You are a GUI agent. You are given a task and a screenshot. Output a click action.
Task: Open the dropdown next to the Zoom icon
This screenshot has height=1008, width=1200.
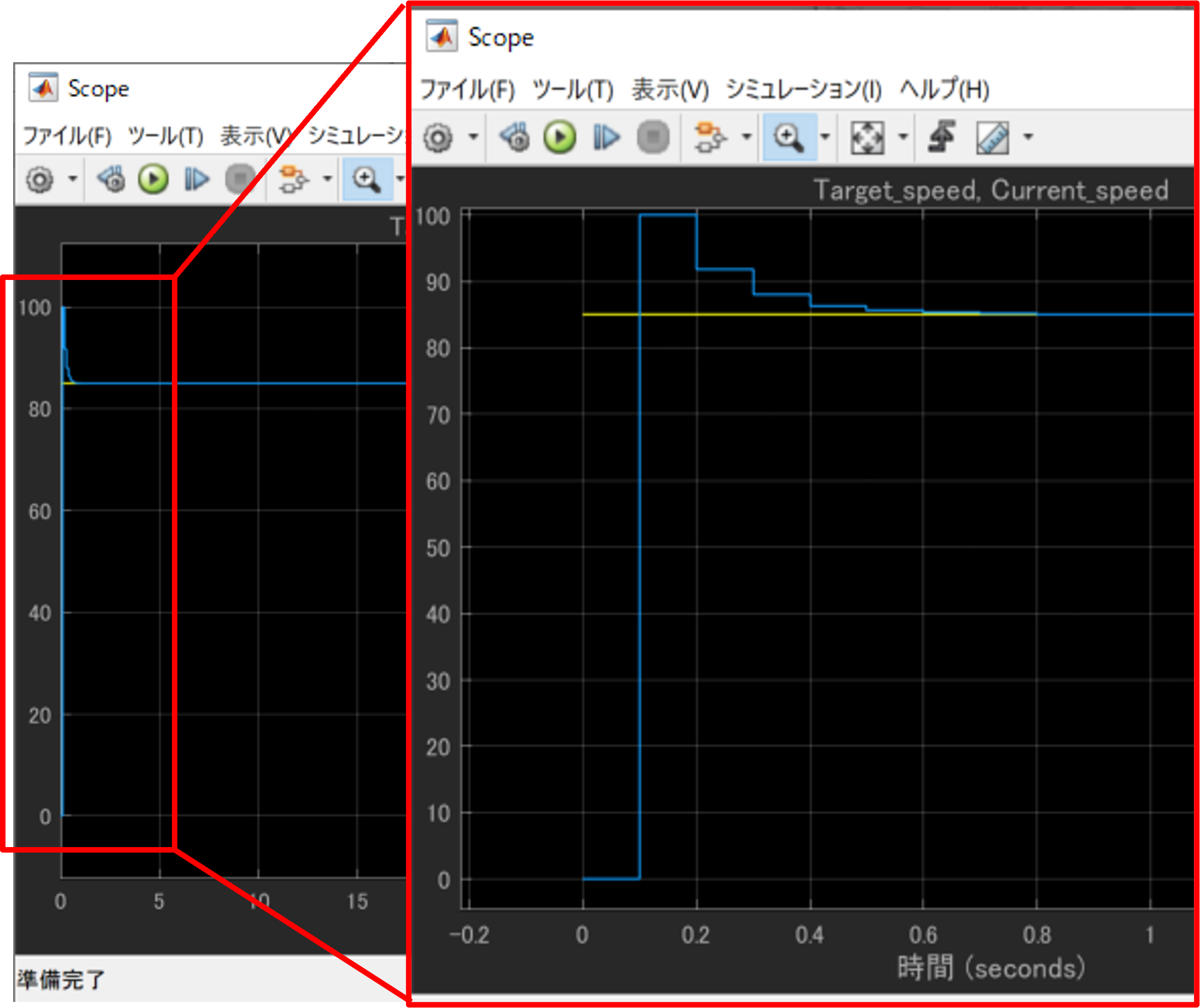(x=825, y=136)
